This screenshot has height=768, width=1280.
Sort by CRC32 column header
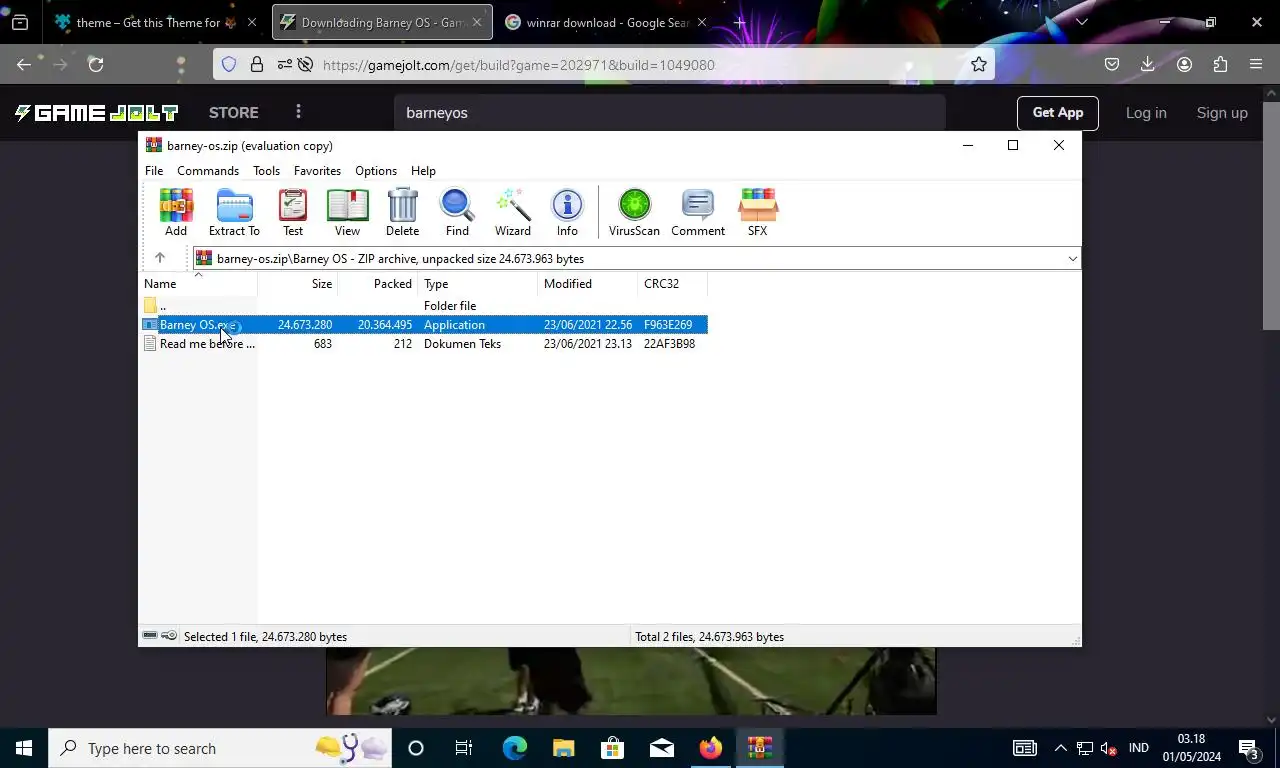point(672,284)
